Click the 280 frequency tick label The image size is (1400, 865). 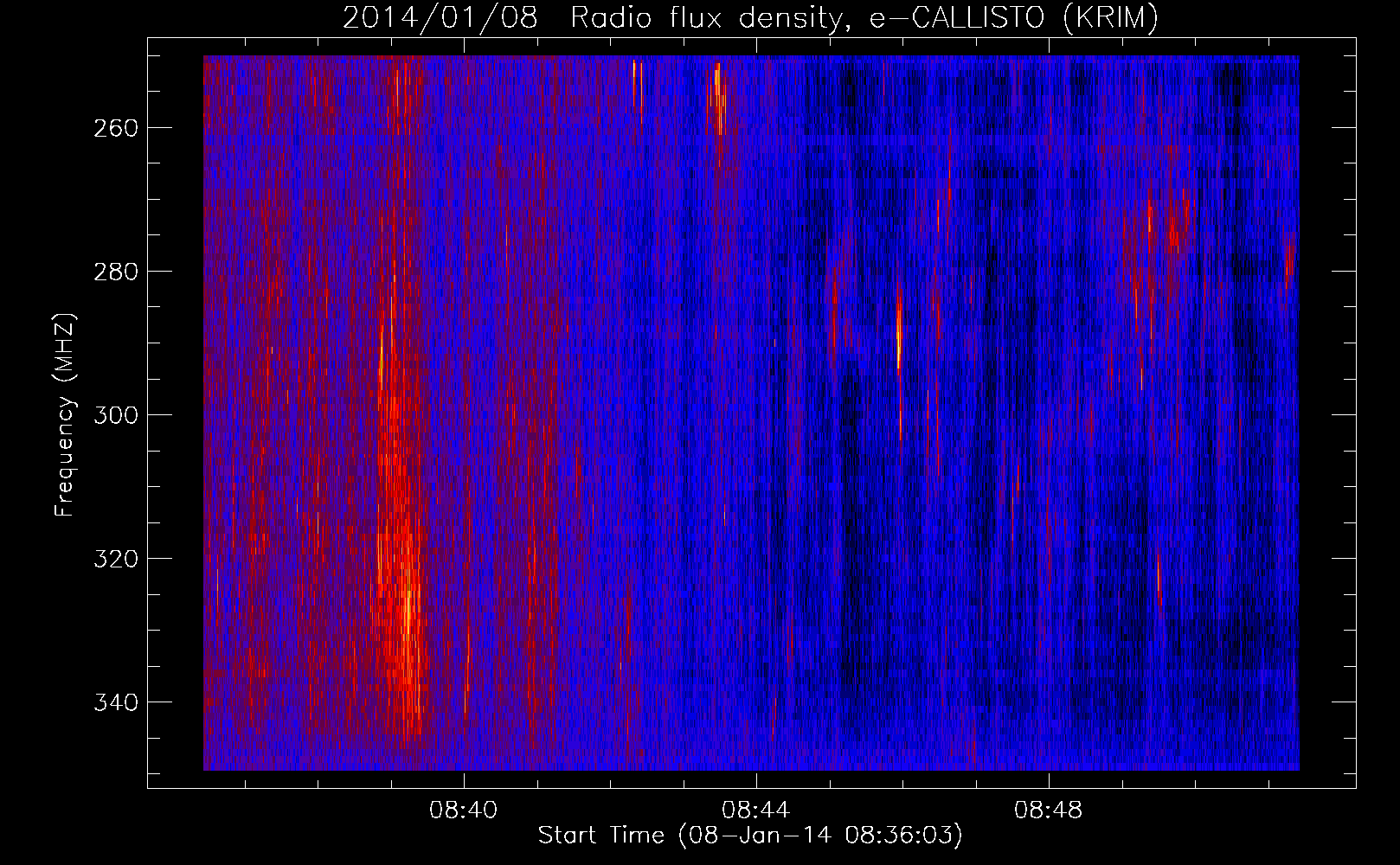[x=116, y=272]
